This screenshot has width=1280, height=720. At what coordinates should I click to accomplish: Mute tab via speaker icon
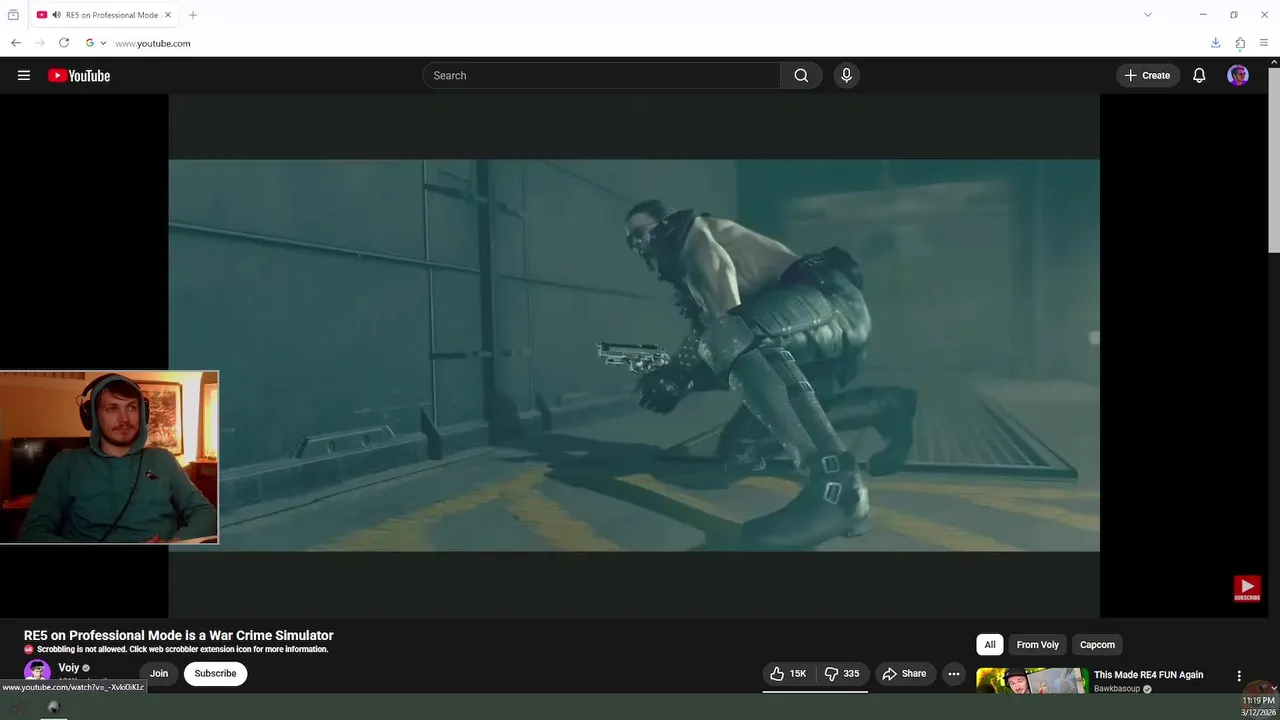[56, 15]
